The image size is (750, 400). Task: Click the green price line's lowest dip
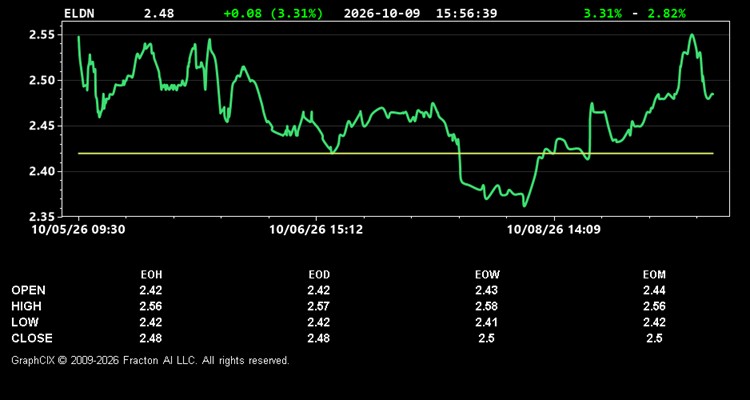tap(524, 206)
